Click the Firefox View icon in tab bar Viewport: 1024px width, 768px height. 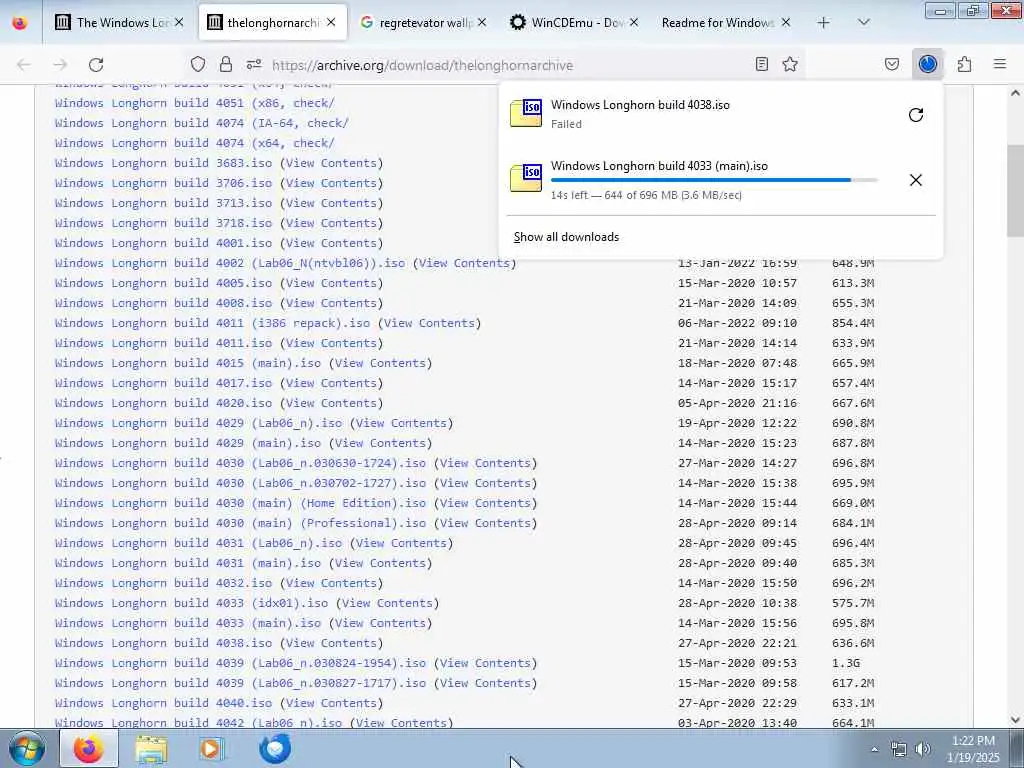[x=20, y=23]
